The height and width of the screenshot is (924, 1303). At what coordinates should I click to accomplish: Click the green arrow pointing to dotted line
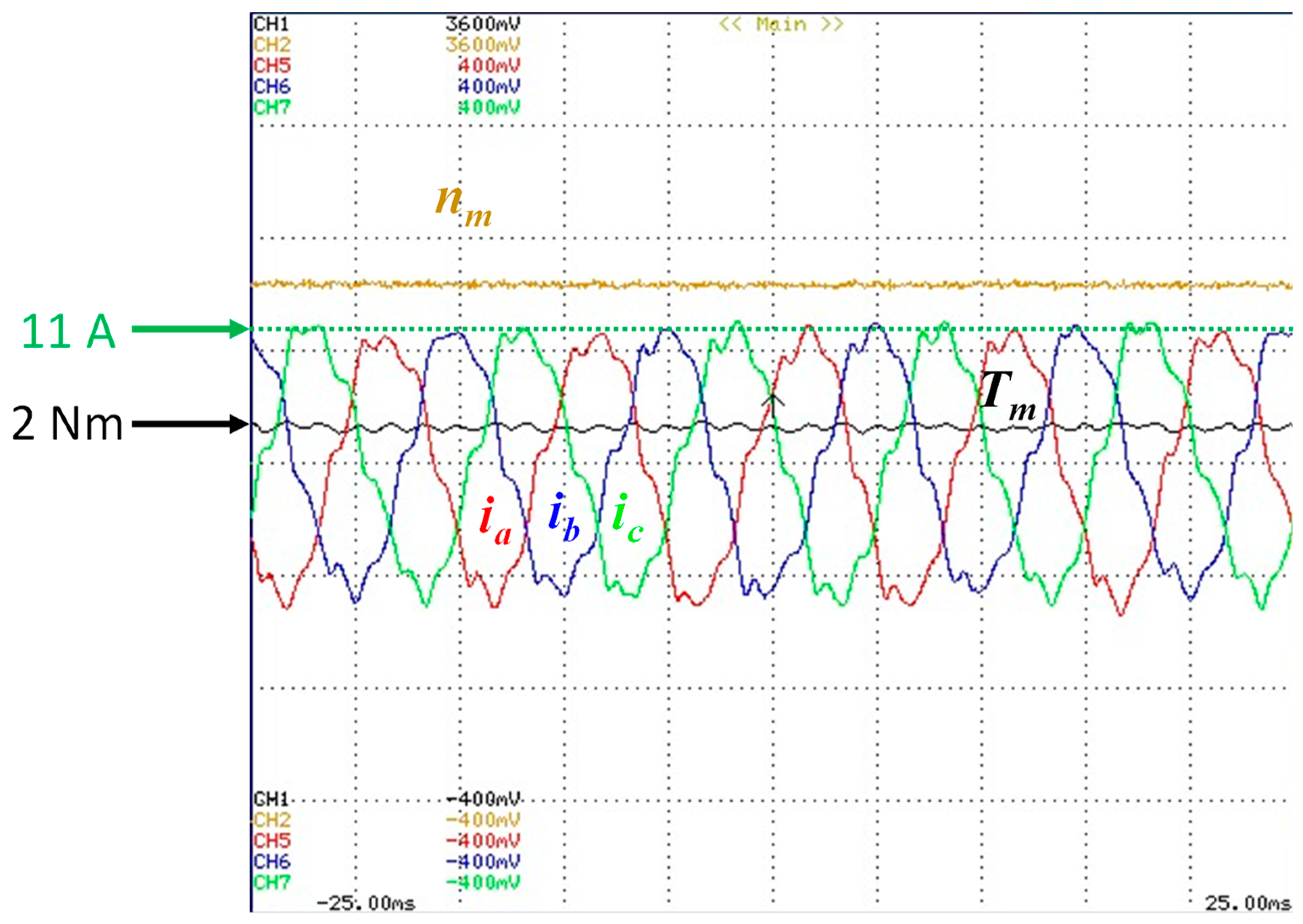click(191, 329)
